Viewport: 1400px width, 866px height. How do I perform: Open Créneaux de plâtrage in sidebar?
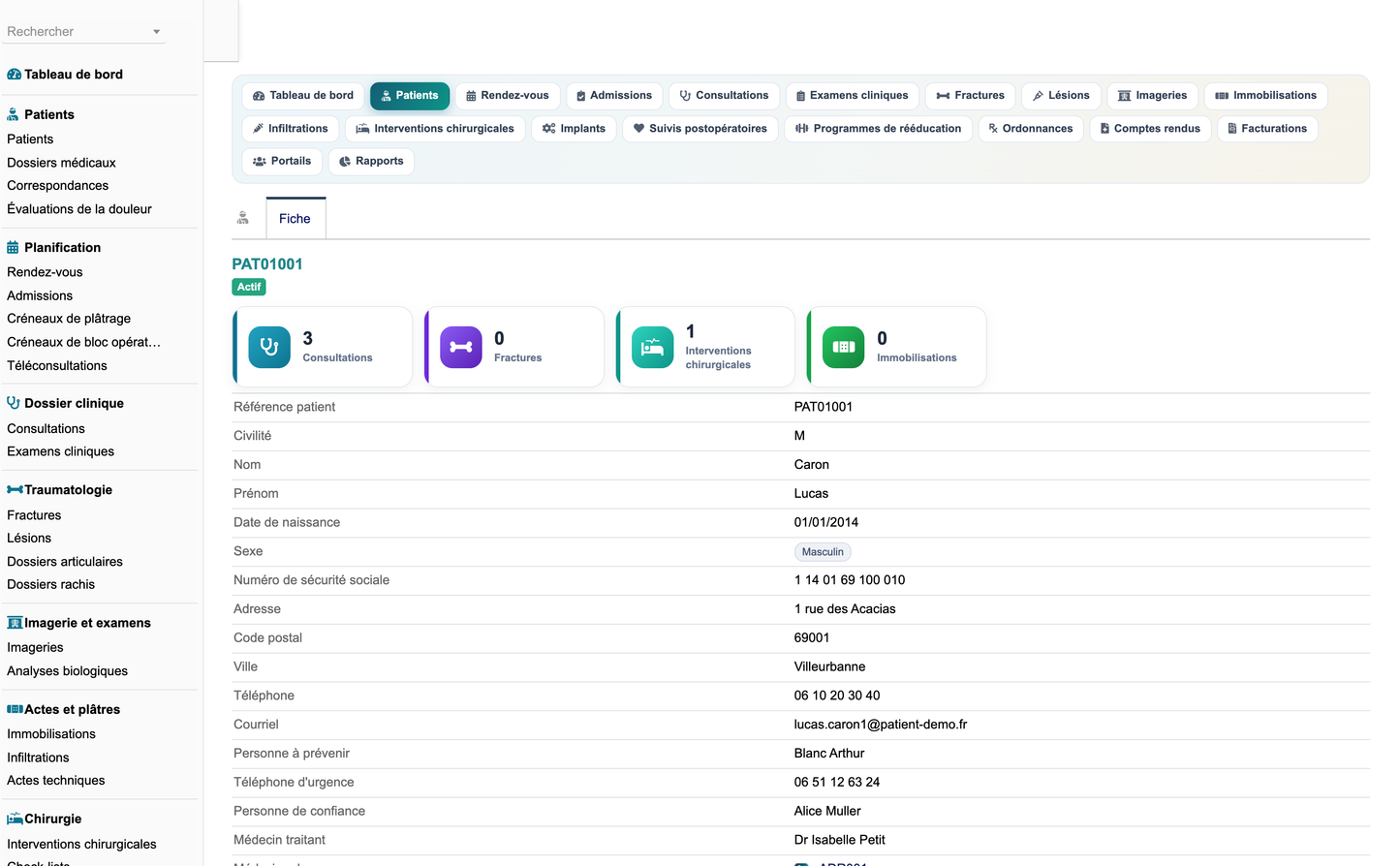69,319
